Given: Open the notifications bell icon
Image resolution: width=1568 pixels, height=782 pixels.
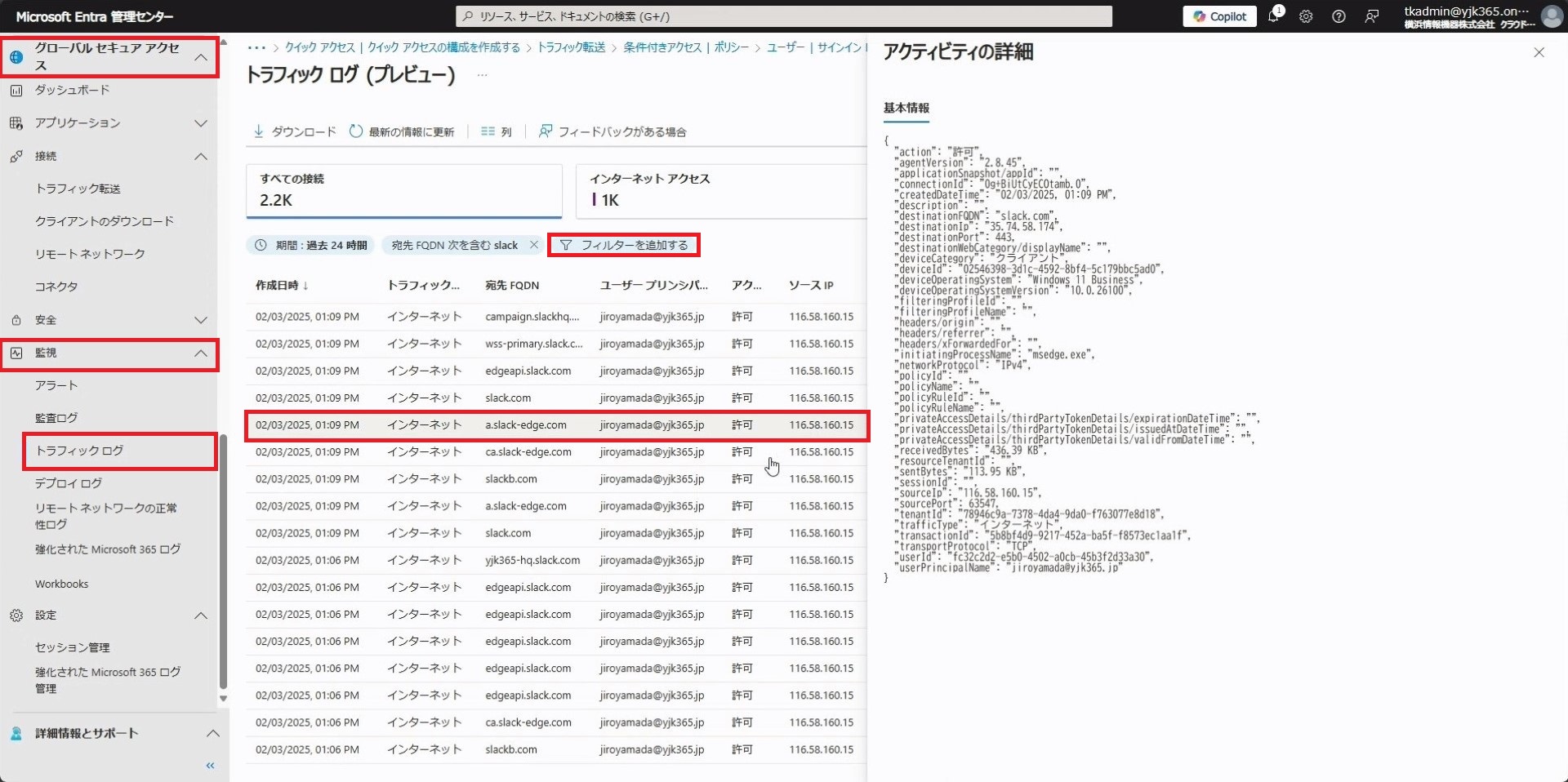Looking at the screenshot, I should [1273, 16].
